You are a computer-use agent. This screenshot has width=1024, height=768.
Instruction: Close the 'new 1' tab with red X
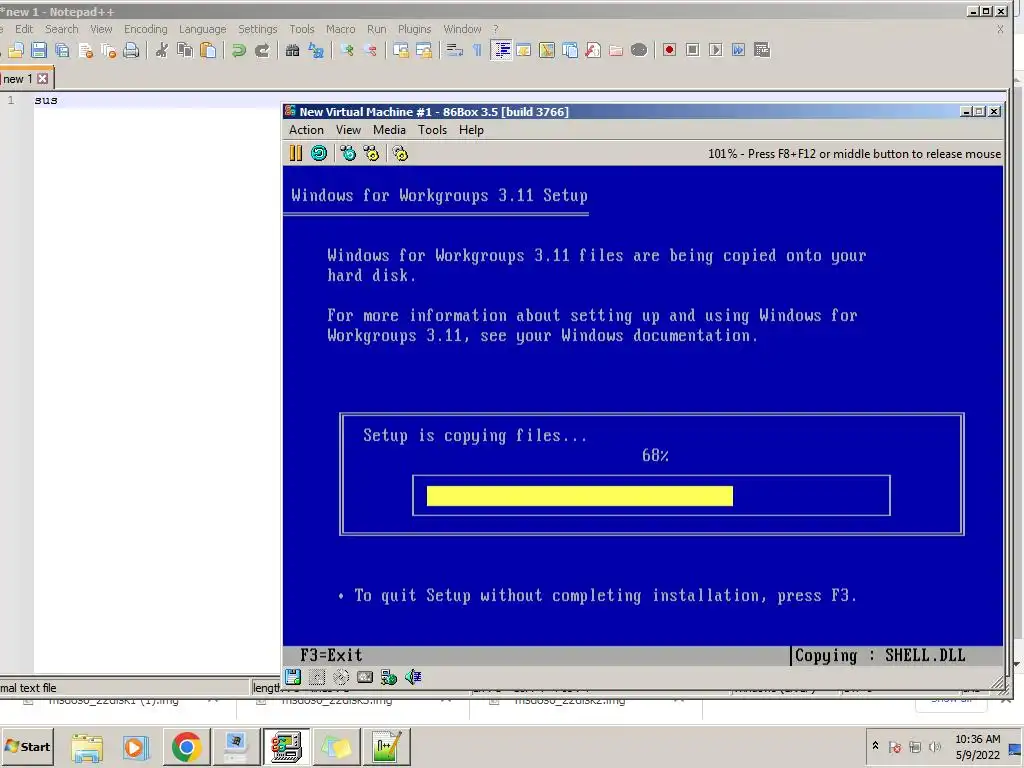click(x=42, y=79)
